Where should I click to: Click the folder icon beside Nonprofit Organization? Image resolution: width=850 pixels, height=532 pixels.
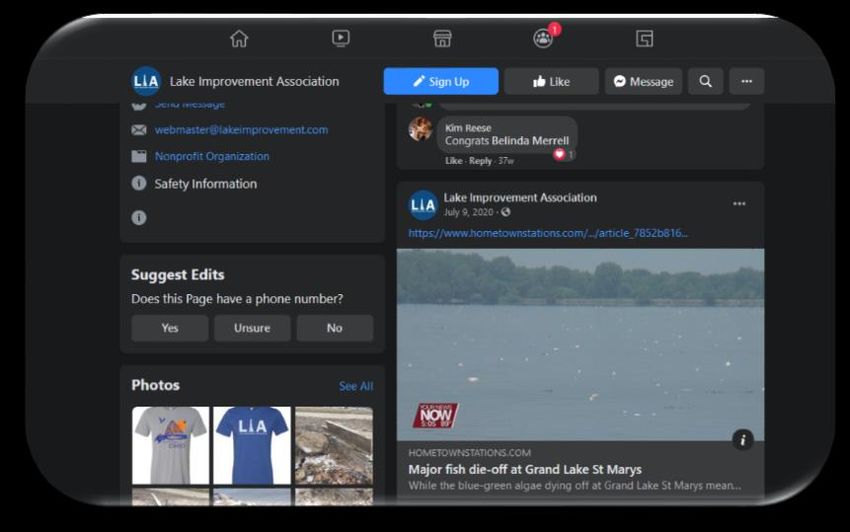coord(139,156)
